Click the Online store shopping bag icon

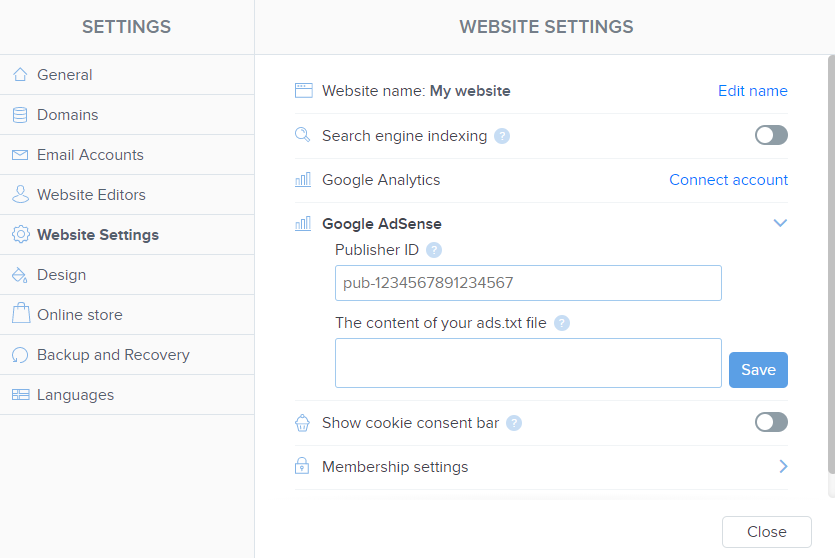[x=21, y=313]
